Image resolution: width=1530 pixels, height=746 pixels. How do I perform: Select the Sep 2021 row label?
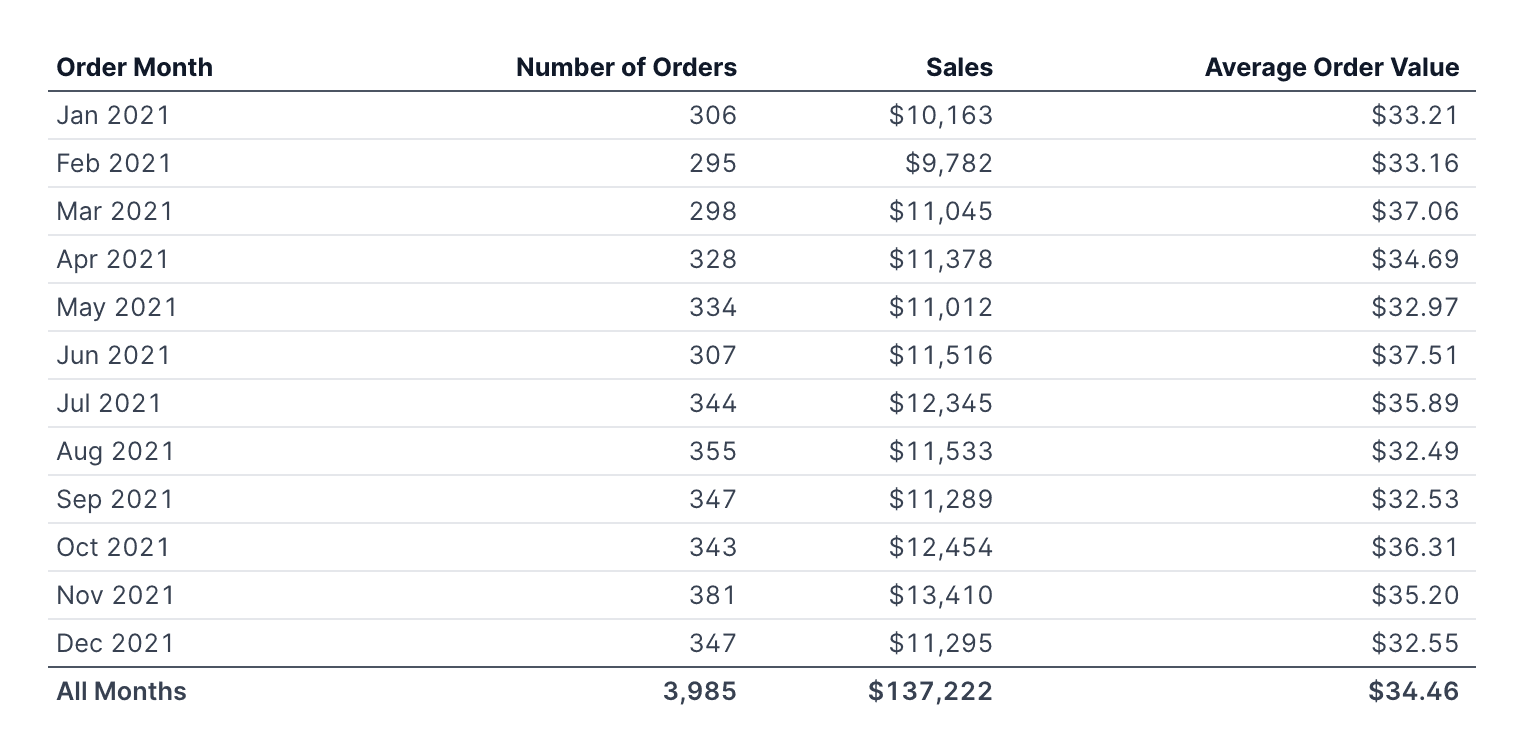(115, 499)
